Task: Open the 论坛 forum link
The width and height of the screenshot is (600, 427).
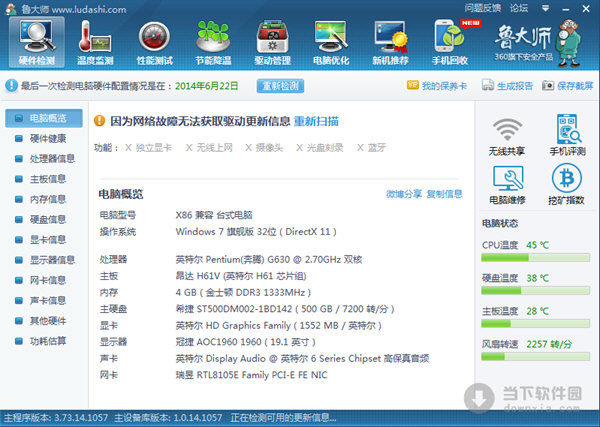Action: click(x=518, y=8)
